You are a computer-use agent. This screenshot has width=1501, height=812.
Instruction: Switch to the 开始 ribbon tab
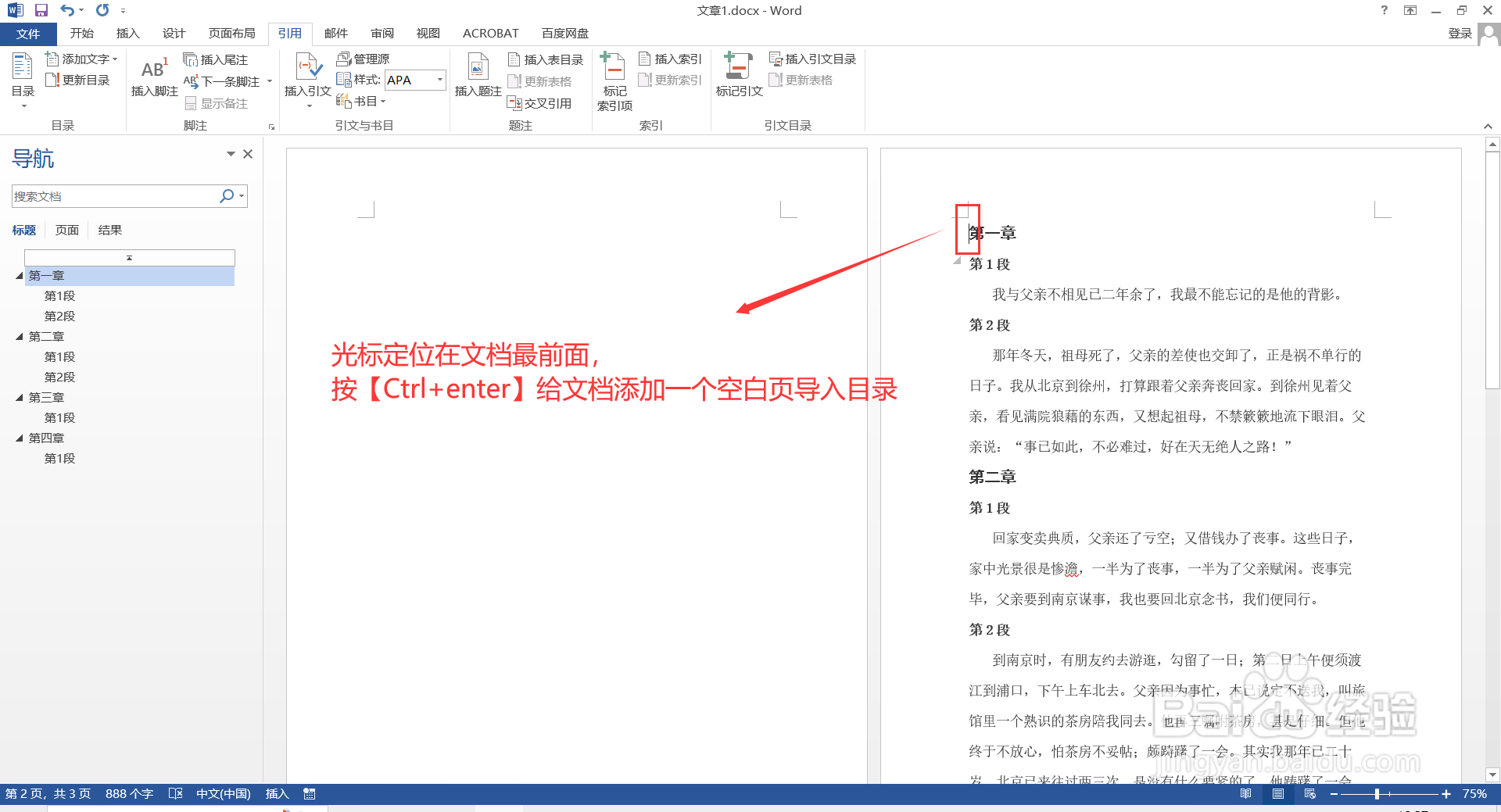[81, 33]
